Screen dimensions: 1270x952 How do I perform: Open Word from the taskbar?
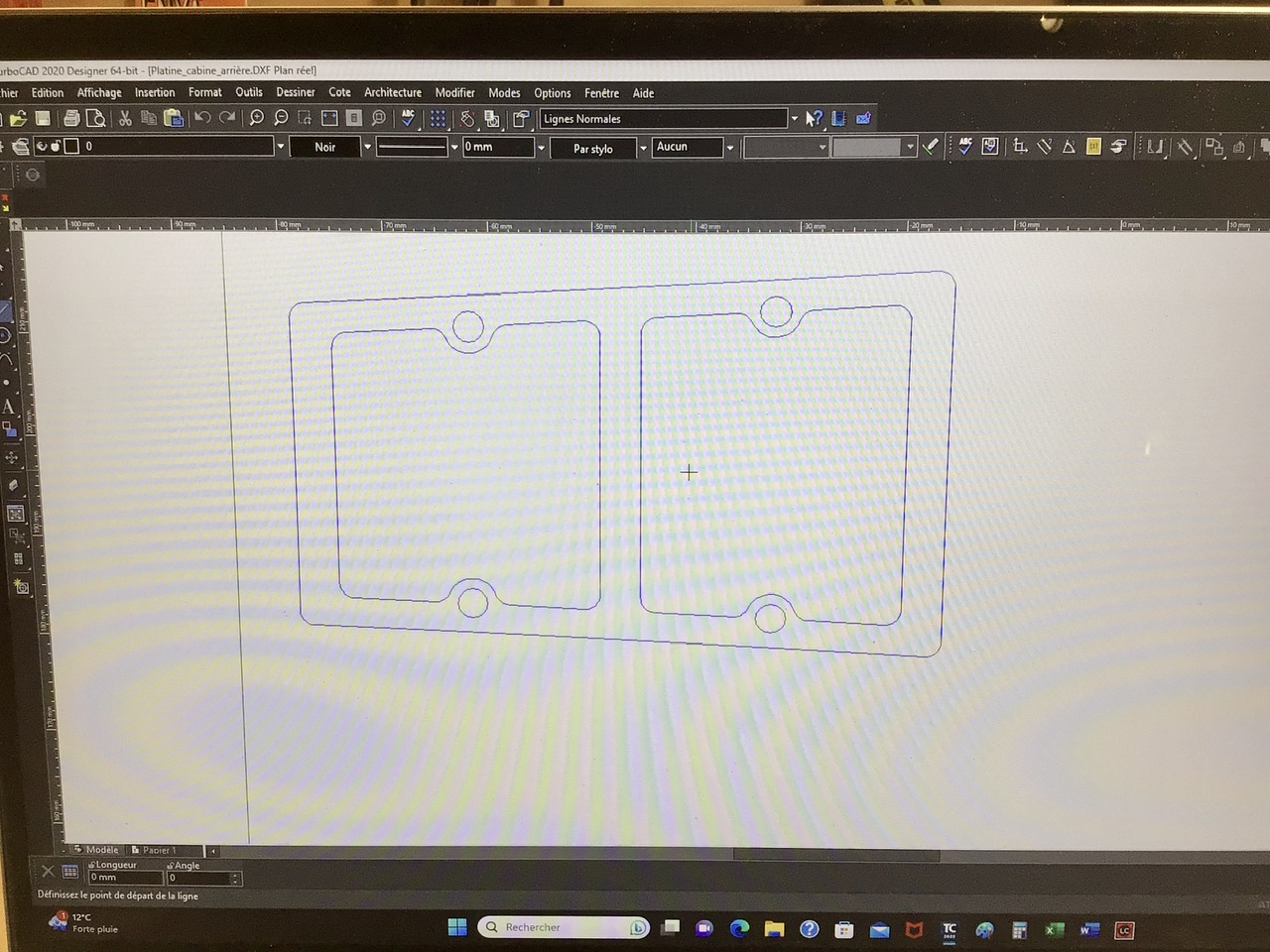tap(1089, 929)
